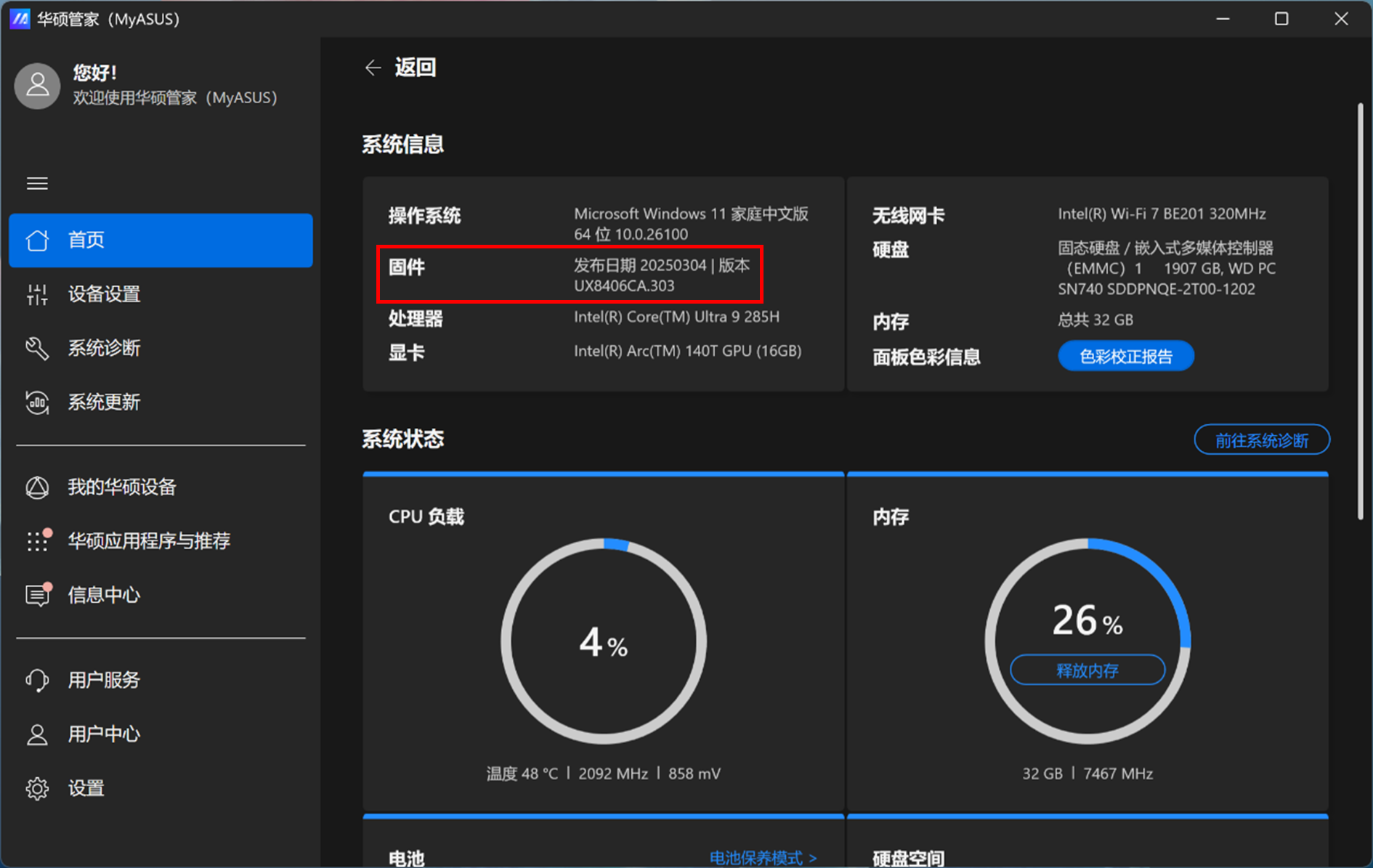This screenshot has height=868, width=1373.
Task: Open 设备设置 in the sidebar
Action: (161, 294)
